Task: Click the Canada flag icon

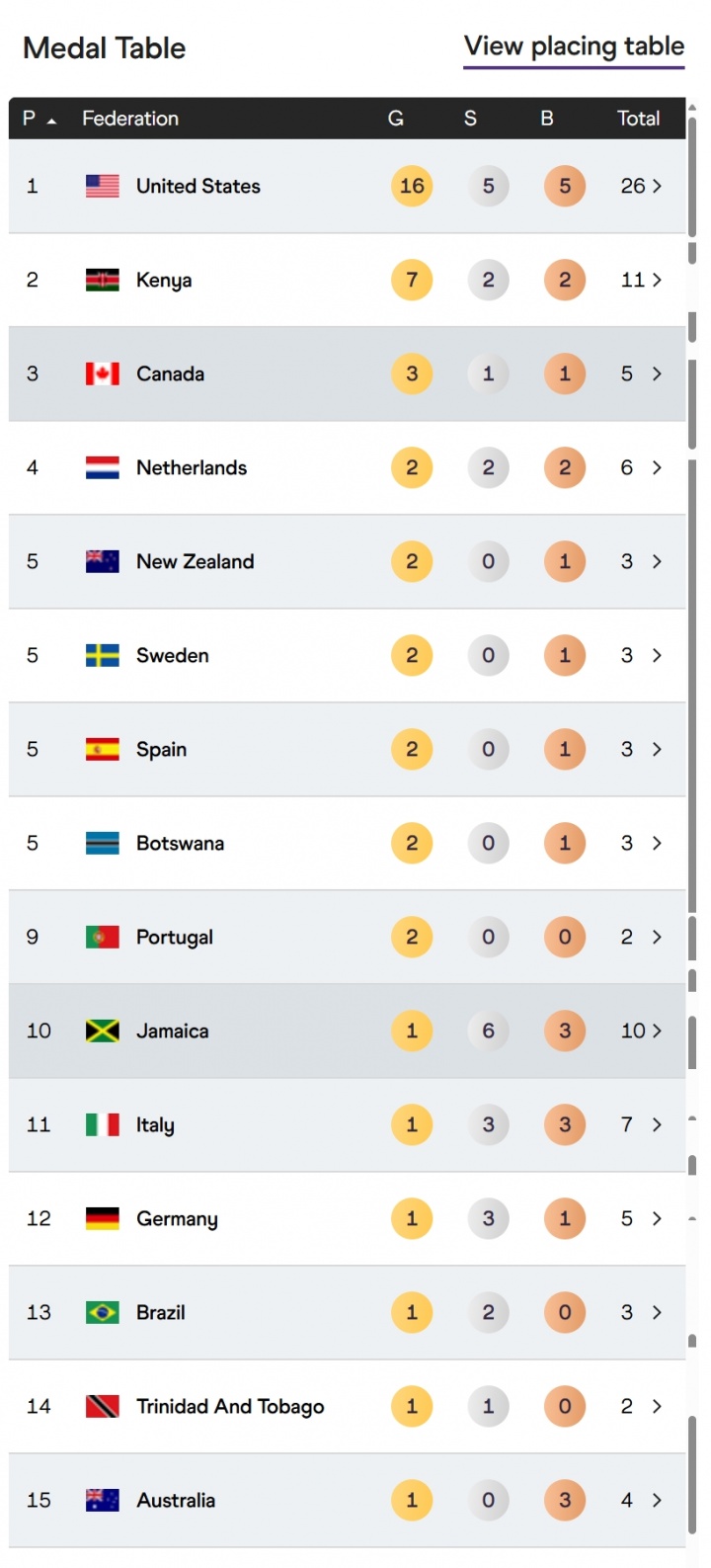Action: pos(103,373)
